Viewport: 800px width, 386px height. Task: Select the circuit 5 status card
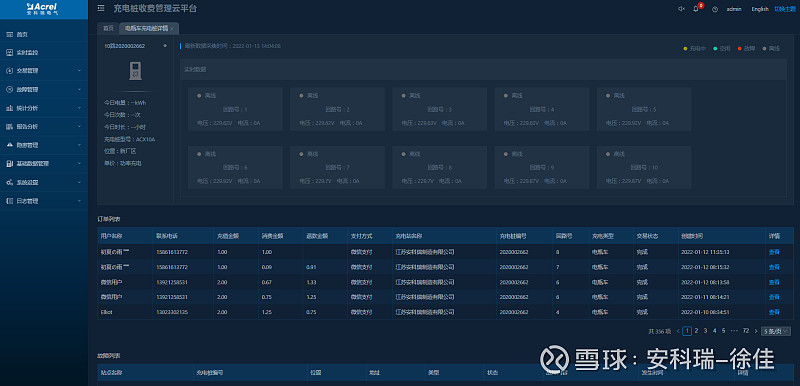click(x=644, y=109)
